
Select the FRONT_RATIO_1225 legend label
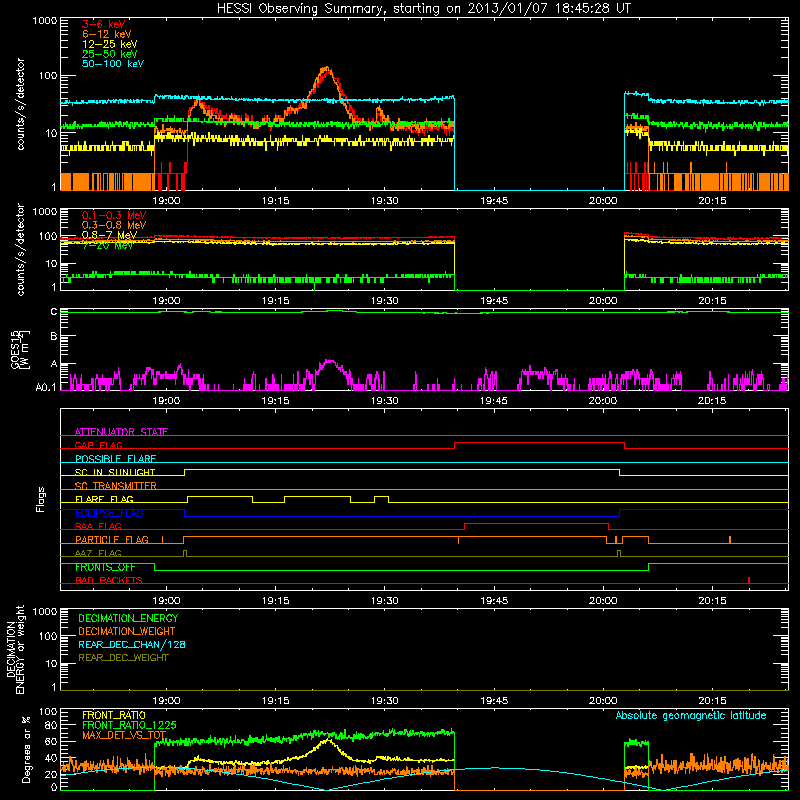click(129, 725)
